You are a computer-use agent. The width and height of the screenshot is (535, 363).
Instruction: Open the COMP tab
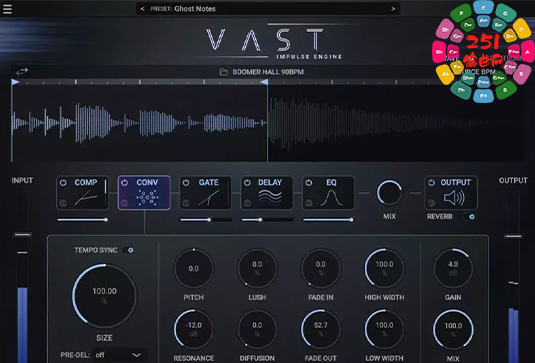(83, 193)
